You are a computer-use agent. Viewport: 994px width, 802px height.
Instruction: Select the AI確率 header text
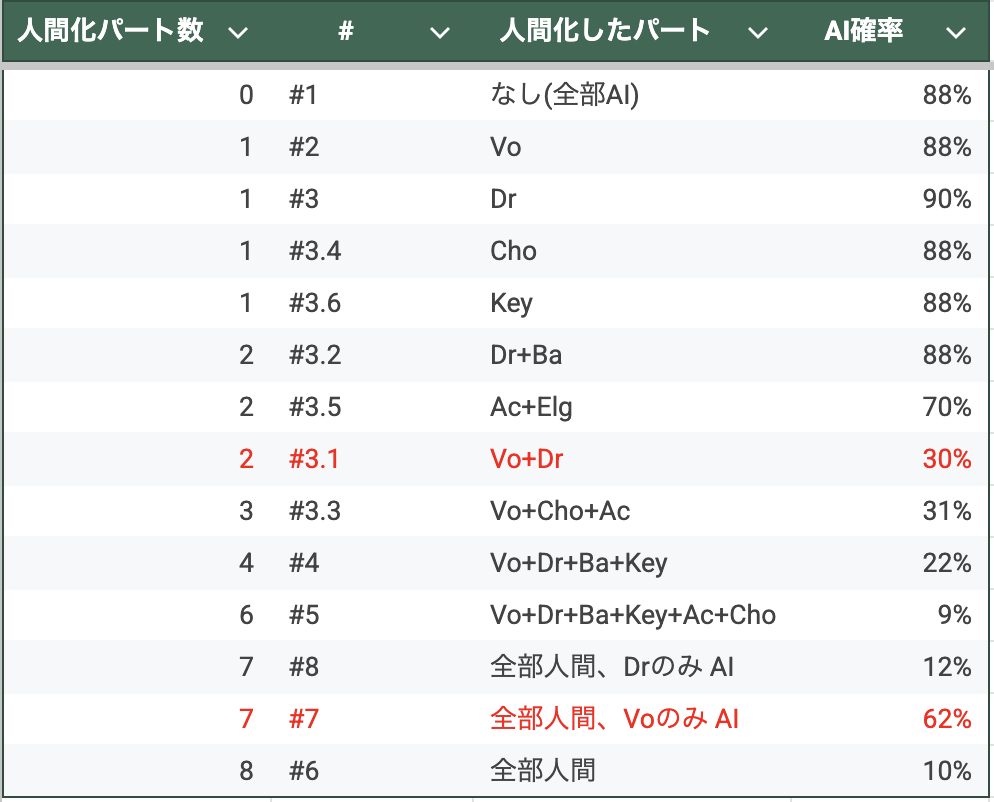(863, 30)
